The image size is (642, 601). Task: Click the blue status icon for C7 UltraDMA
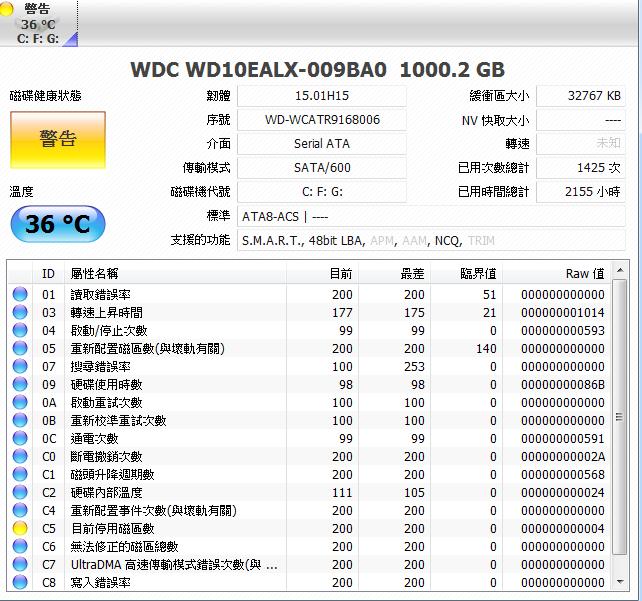point(20,564)
